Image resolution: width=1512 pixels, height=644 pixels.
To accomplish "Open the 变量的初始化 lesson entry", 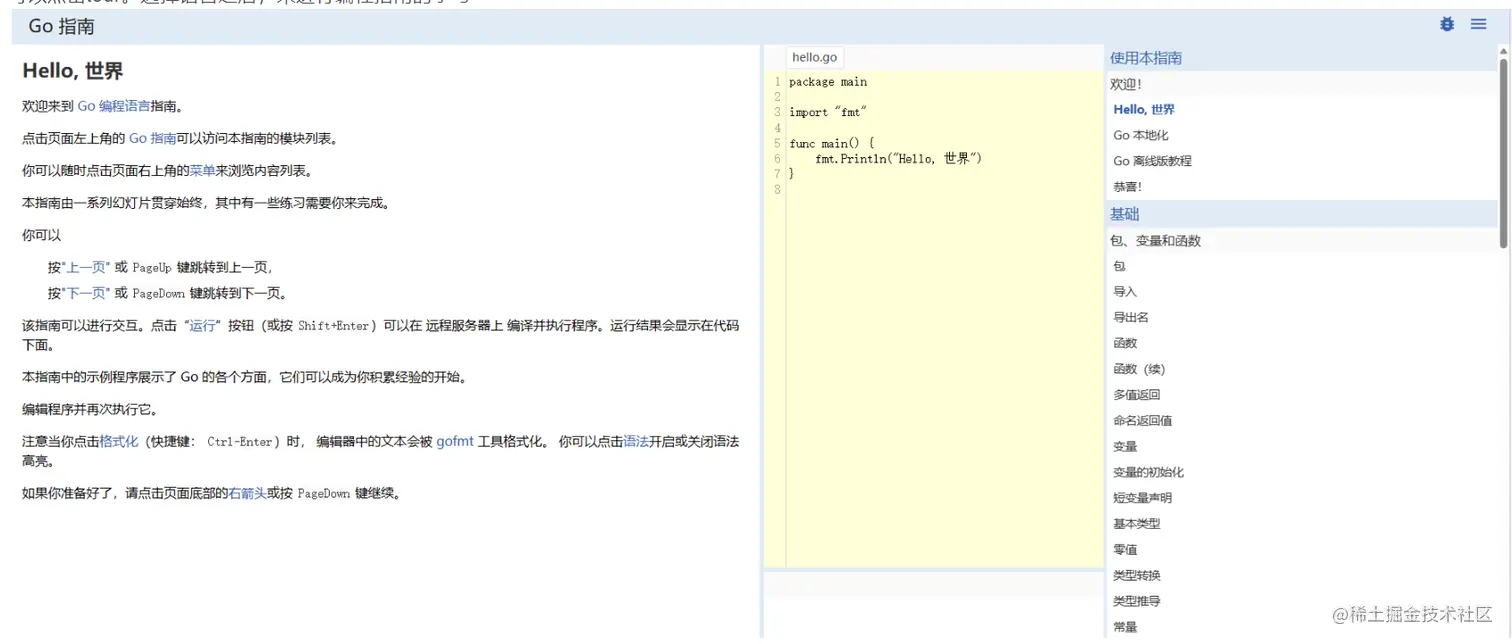I will click(x=1149, y=472).
